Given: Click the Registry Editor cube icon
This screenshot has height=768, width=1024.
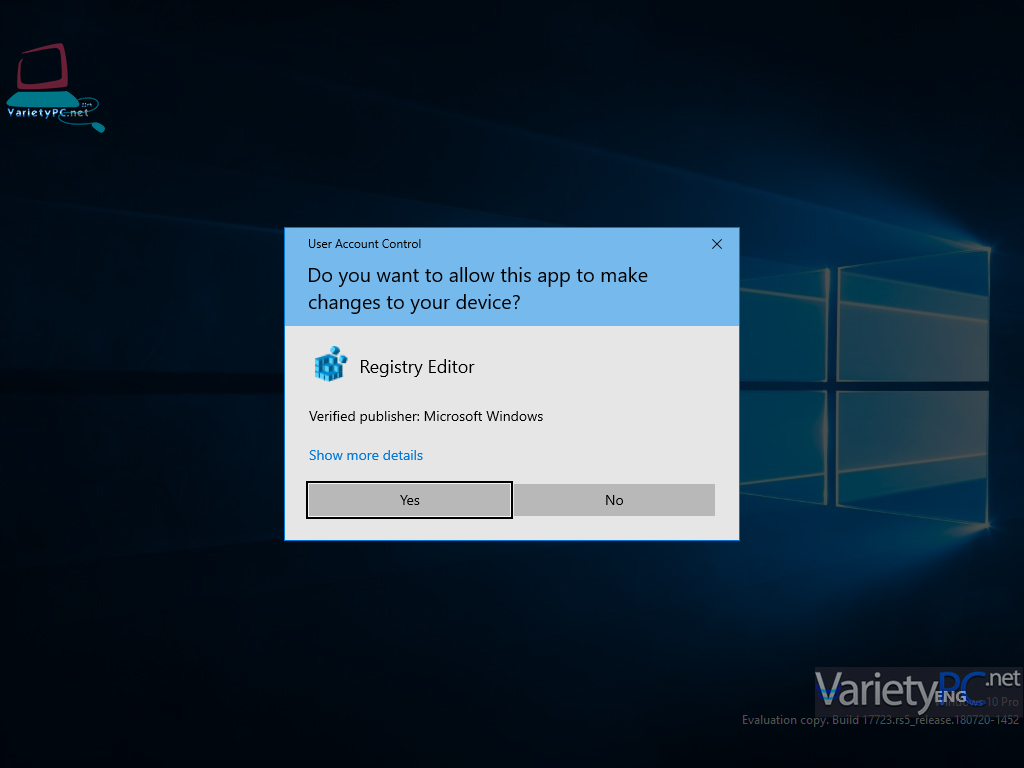Looking at the screenshot, I should (330, 364).
